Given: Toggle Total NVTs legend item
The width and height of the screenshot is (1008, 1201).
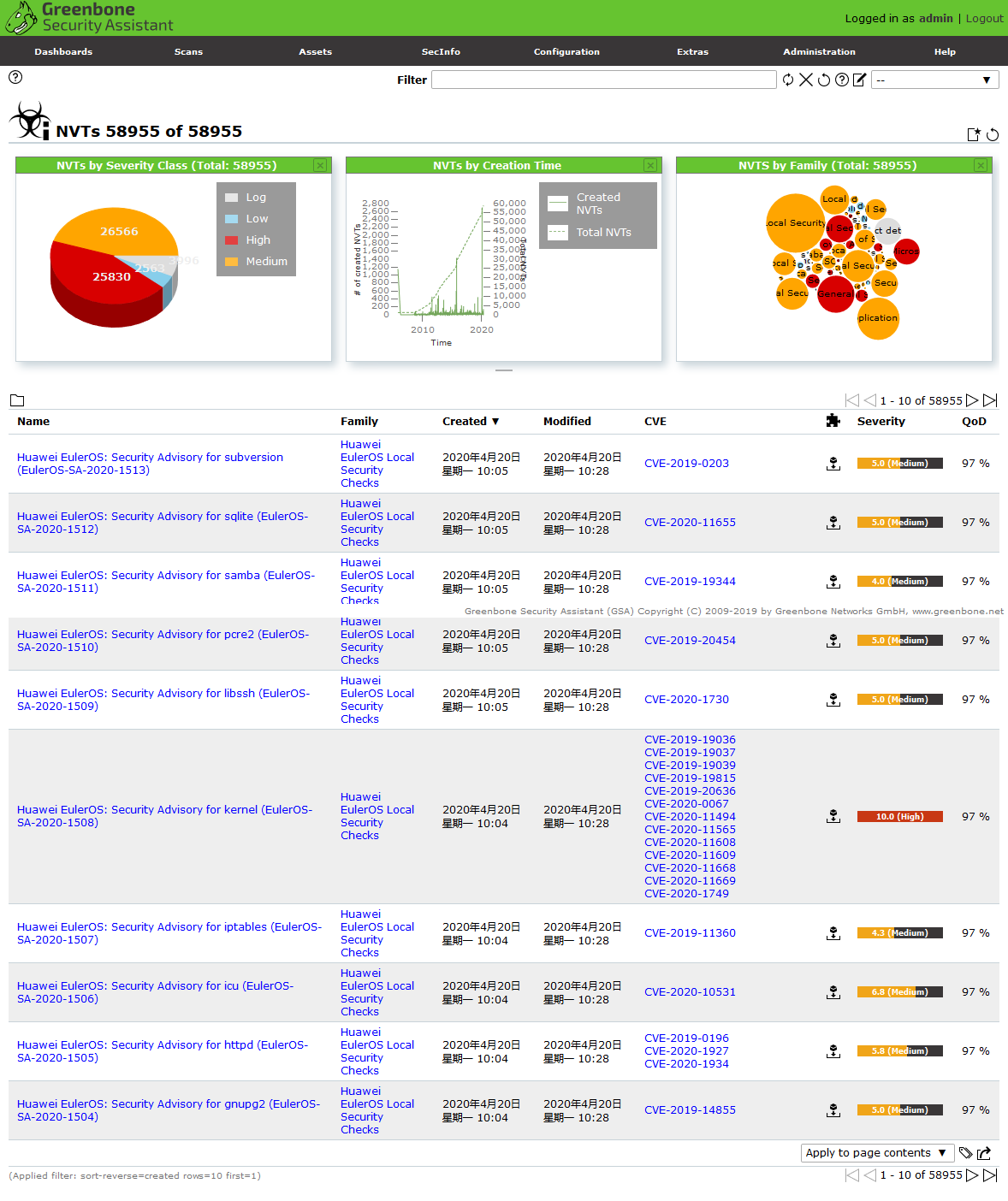Looking at the screenshot, I should (x=590, y=233).
